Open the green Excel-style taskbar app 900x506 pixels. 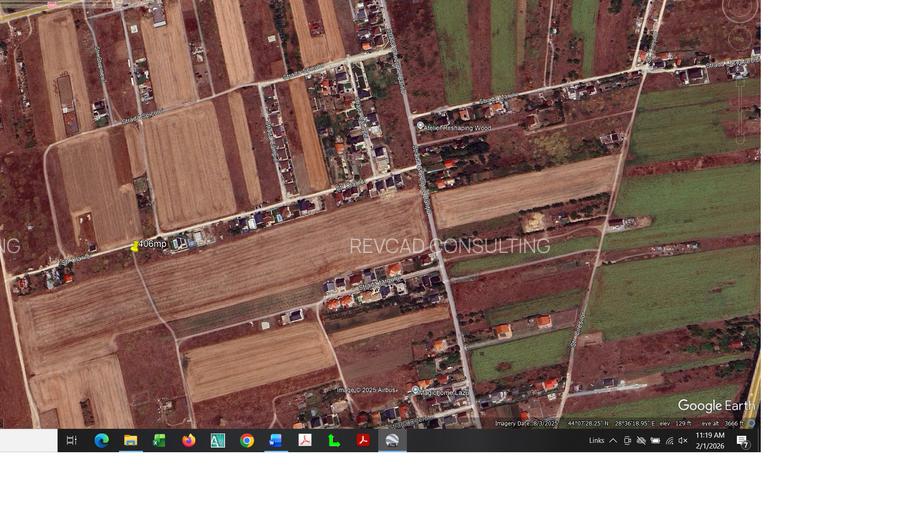pos(159,440)
